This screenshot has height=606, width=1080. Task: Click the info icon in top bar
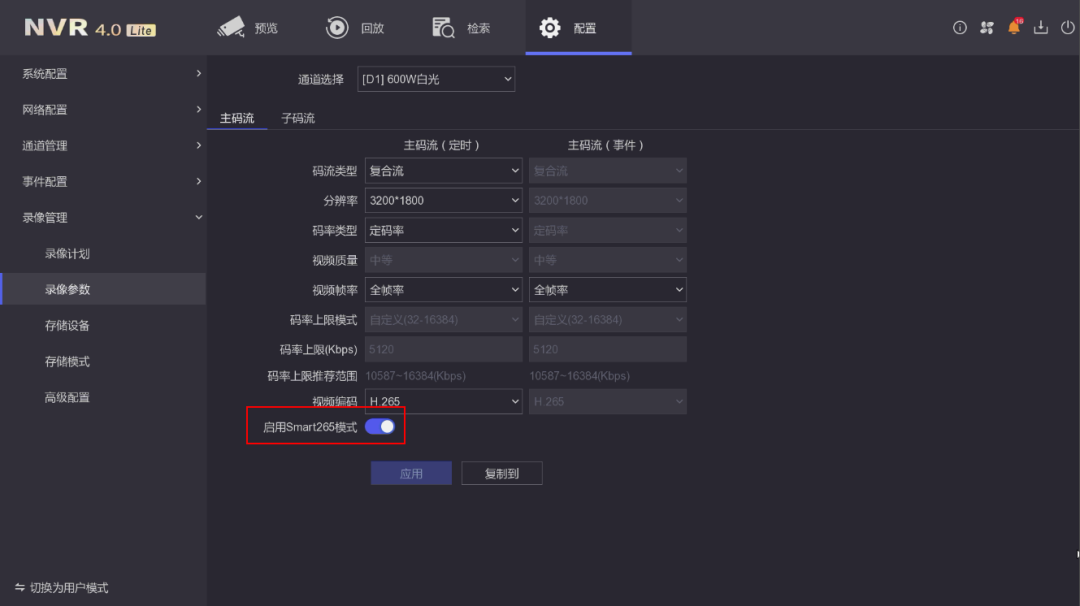click(x=960, y=28)
